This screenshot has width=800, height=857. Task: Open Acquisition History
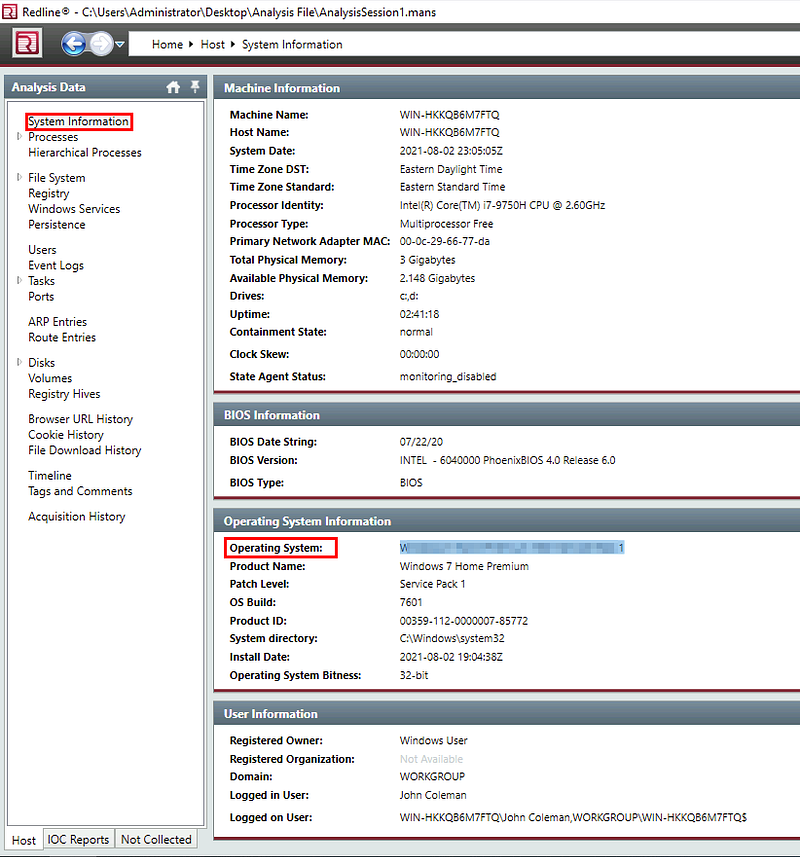77,517
